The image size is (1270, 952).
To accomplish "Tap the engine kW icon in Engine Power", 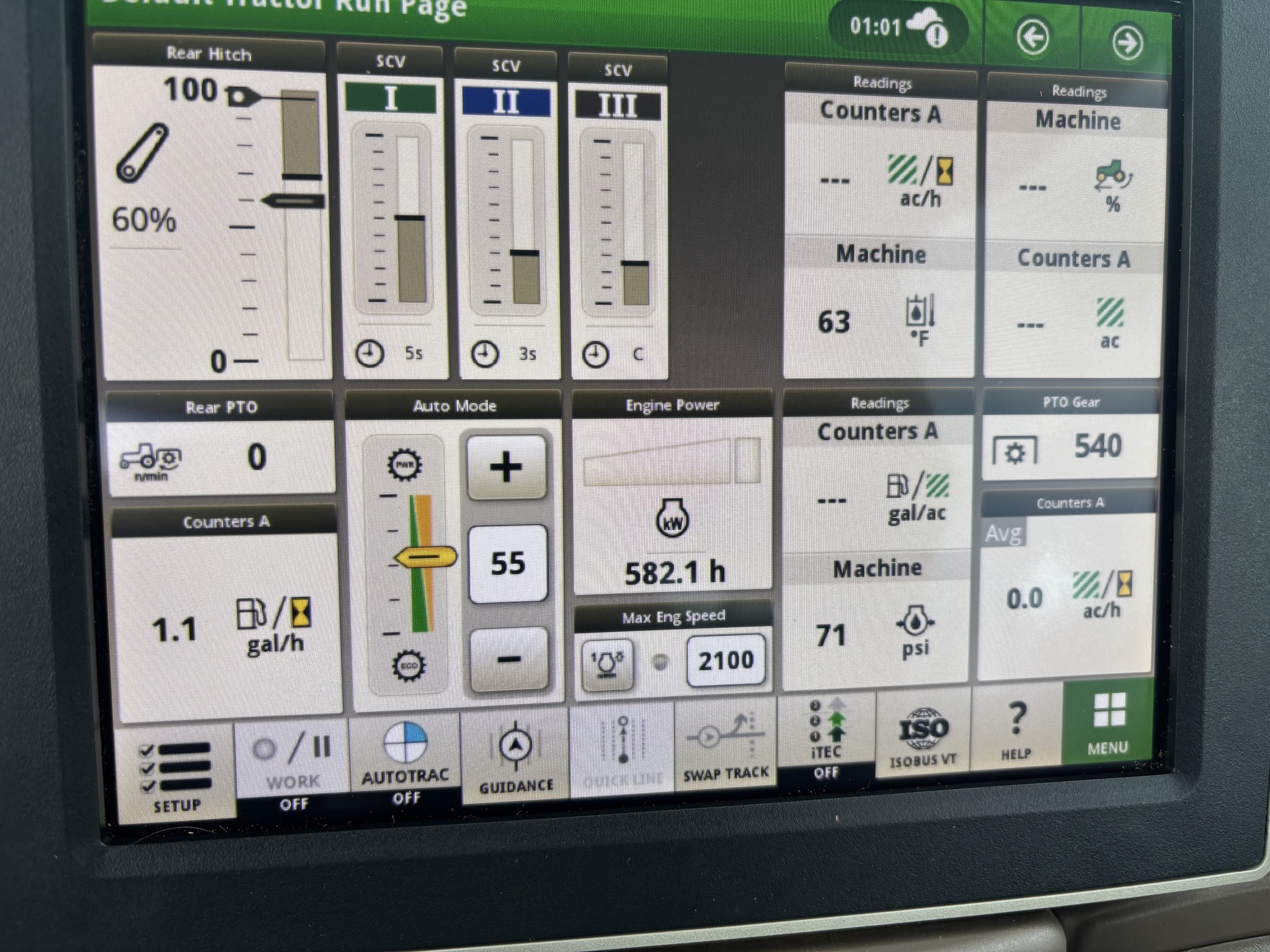I will click(x=672, y=519).
